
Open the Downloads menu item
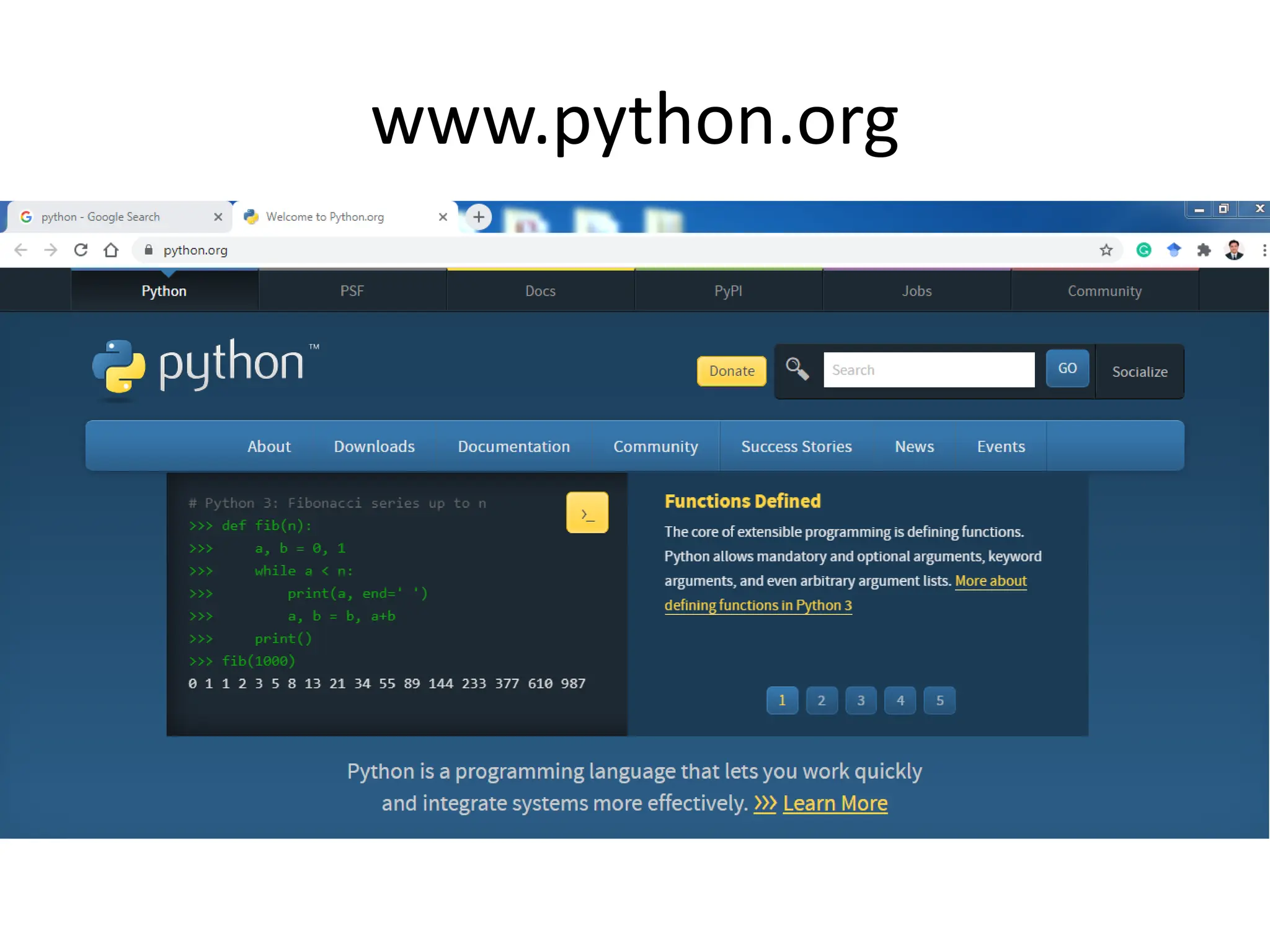[x=374, y=446]
